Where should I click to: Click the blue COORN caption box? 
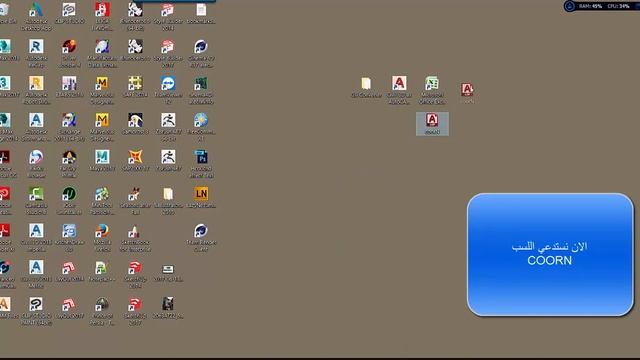click(550, 254)
